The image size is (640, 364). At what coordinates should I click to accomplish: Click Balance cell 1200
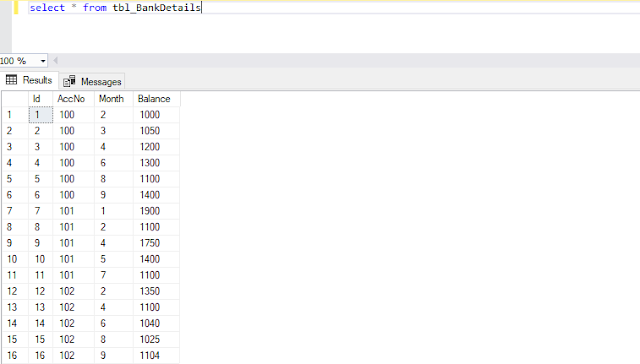(x=156, y=147)
